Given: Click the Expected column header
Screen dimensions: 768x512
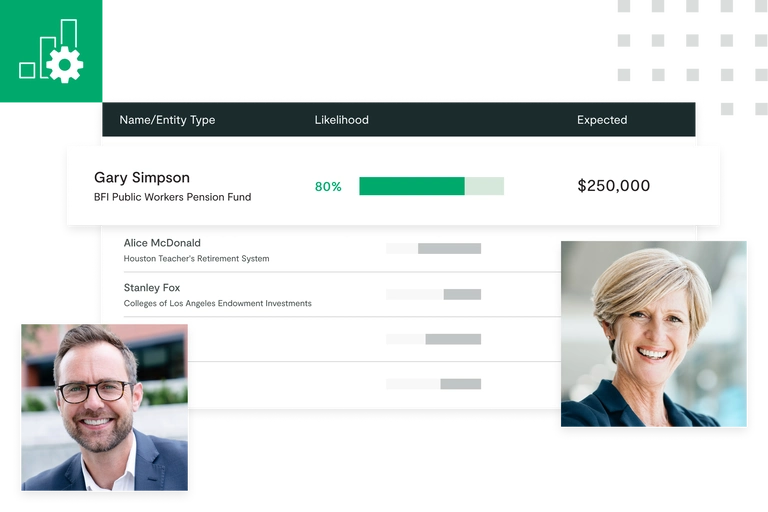Looking at the screenshot, I should [x=602, y=120].
